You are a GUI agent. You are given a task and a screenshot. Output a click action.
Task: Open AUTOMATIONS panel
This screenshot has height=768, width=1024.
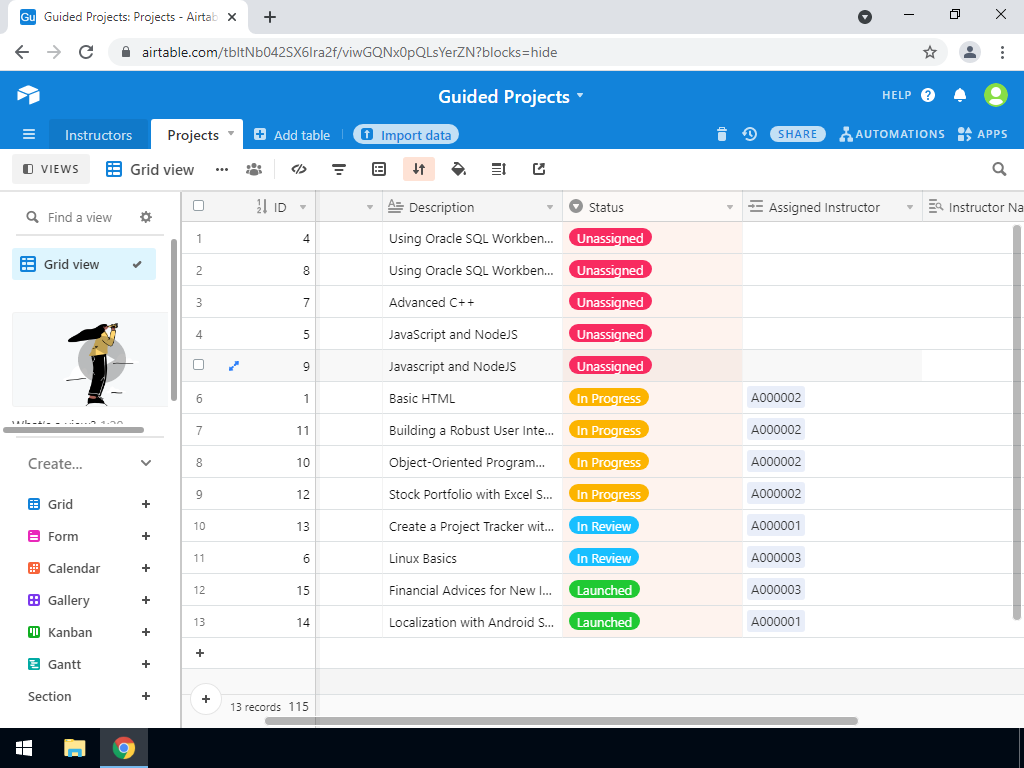[892, 134]
